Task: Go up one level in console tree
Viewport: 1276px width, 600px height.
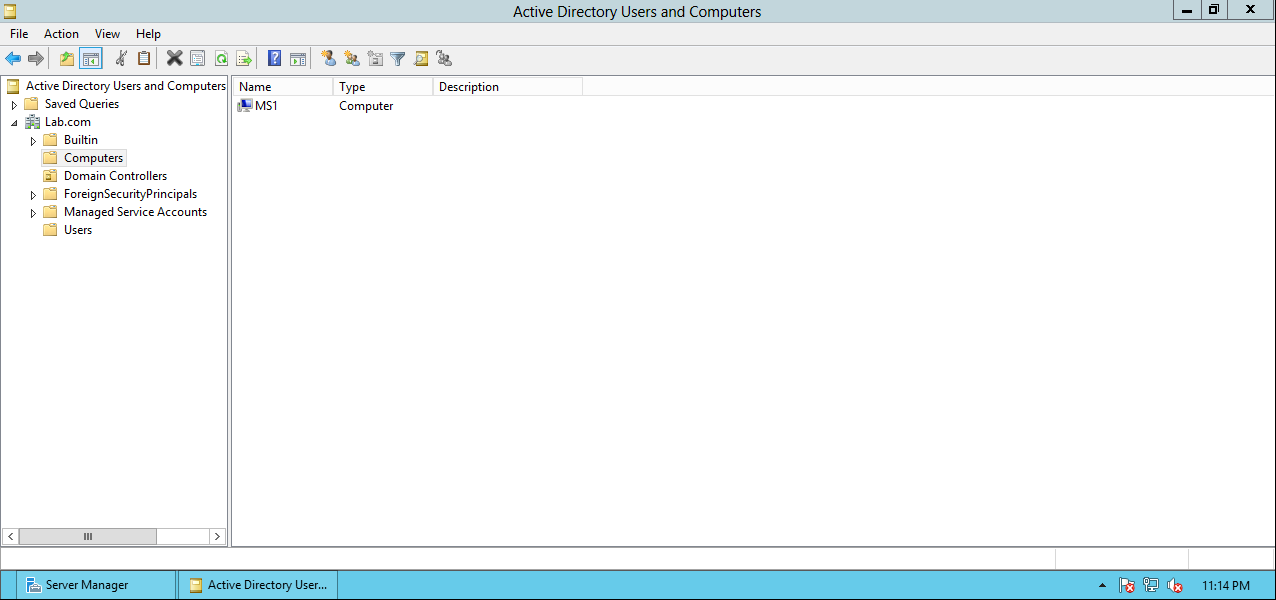Action: [67, 59]
